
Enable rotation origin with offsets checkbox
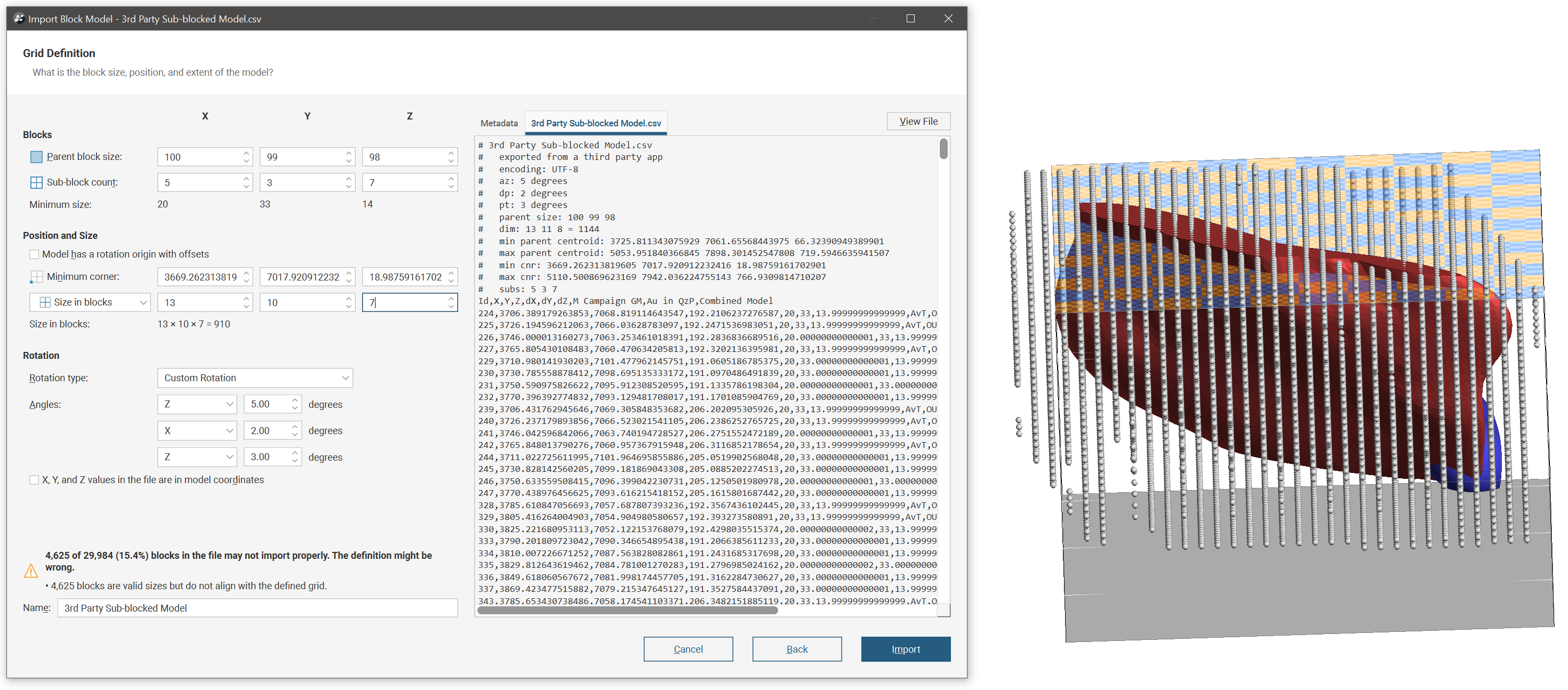[x=34, y=255]
